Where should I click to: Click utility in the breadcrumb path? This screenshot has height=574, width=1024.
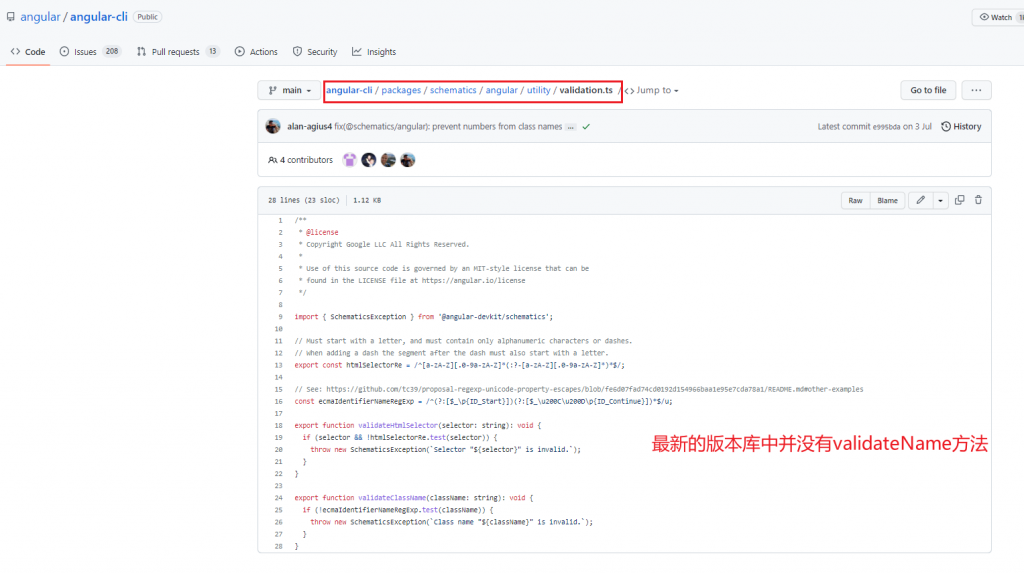(538, 90)
